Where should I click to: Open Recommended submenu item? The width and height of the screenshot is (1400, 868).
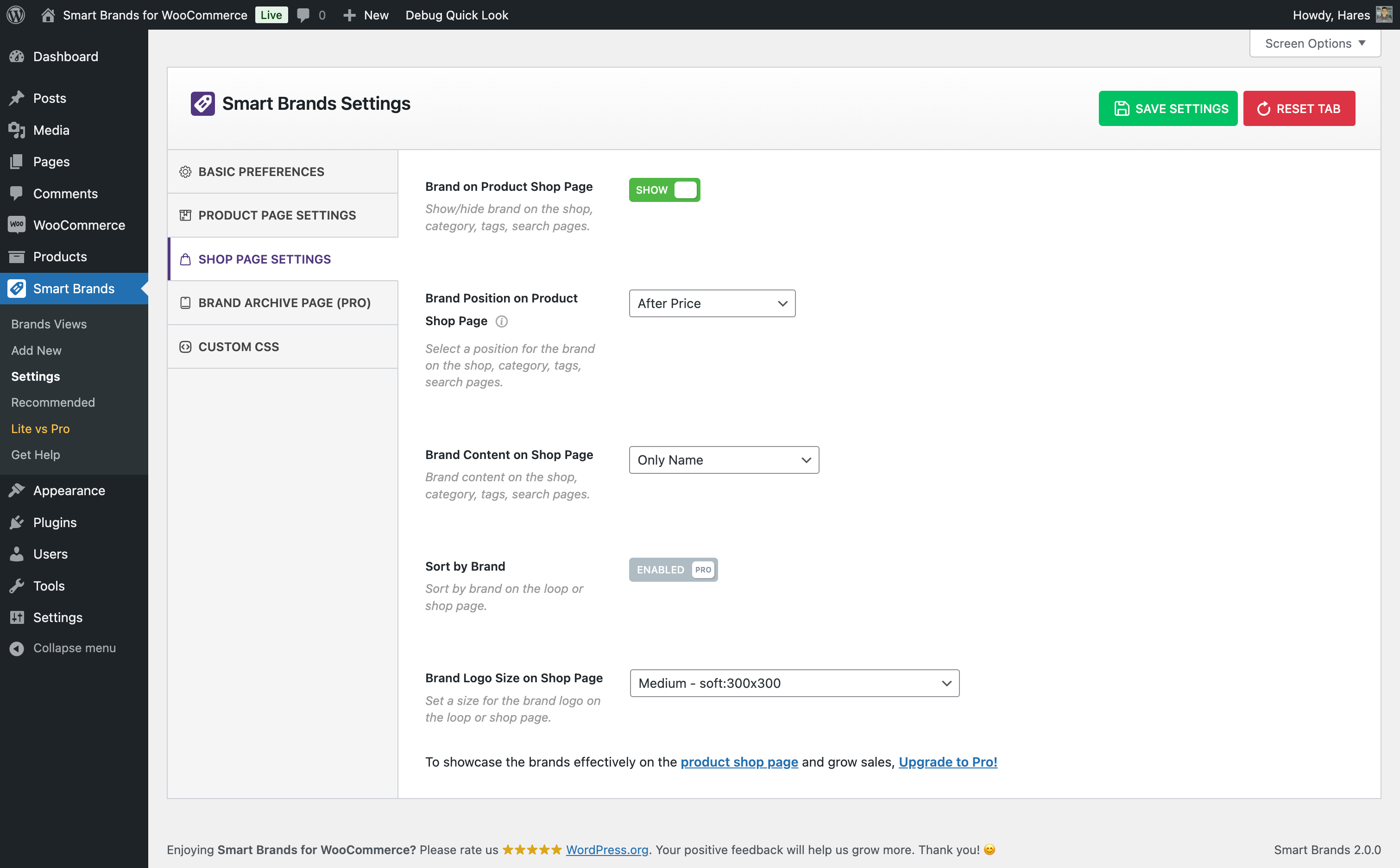(53, 403)
